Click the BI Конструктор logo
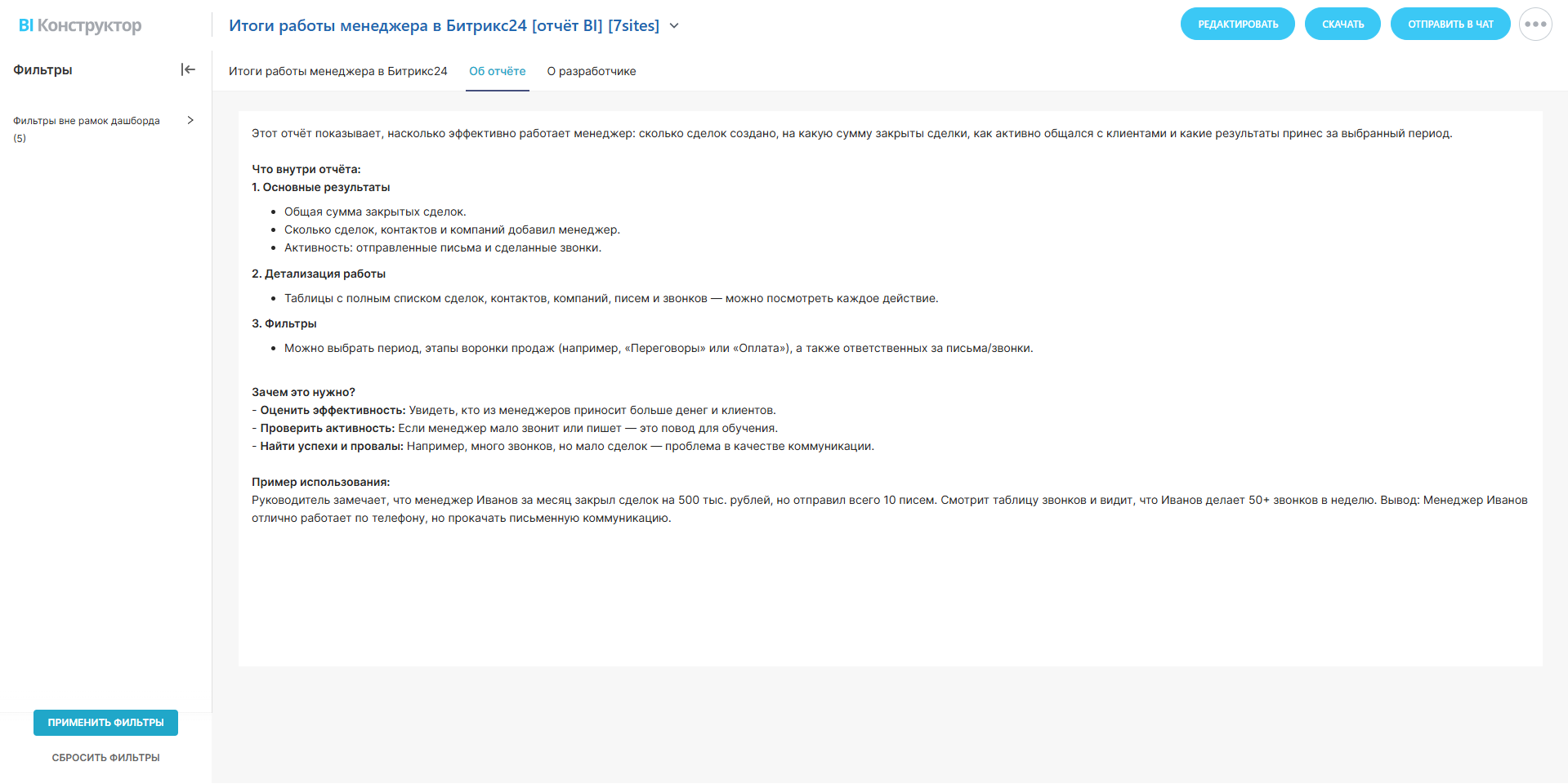The height and width of the screenshot is (784, 1568). tap(80, 25)
